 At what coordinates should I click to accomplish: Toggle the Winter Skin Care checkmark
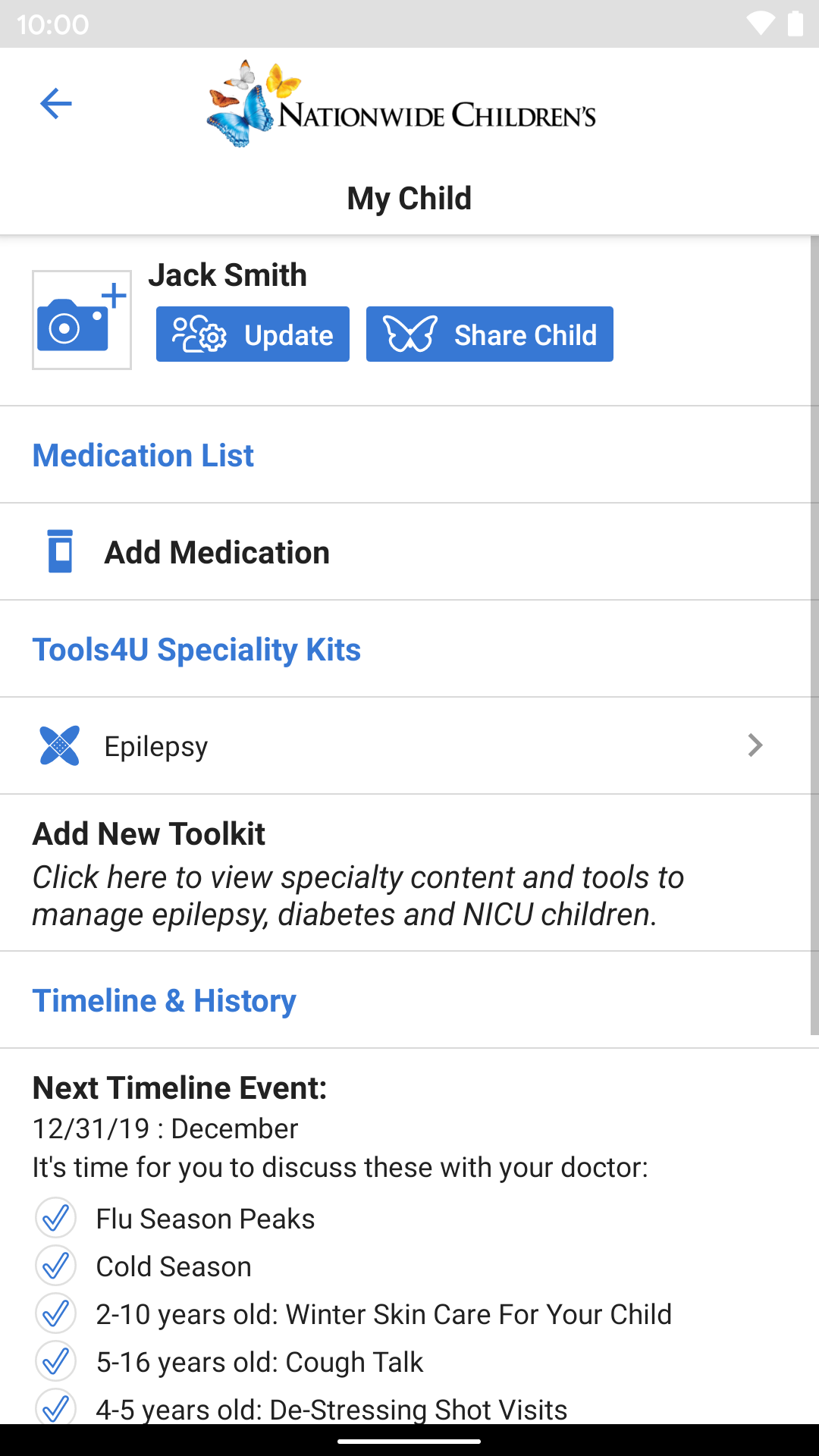(x=55, y=1313)
